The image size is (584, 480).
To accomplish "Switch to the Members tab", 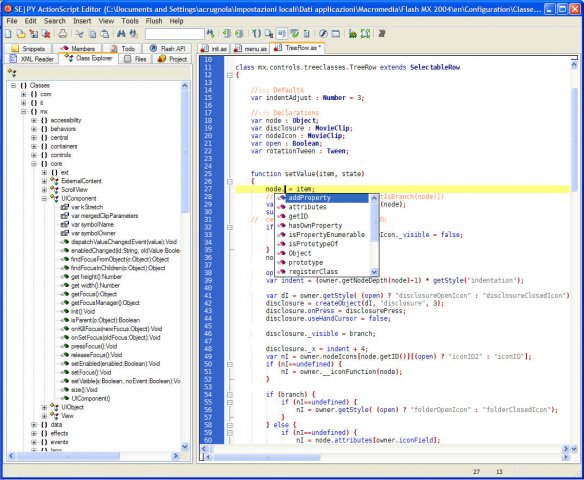I will (x=77, y=49).
